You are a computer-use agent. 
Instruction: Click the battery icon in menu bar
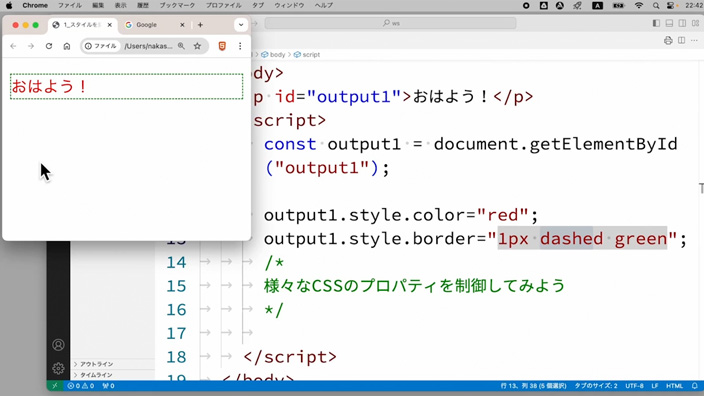tap(619, 5)
